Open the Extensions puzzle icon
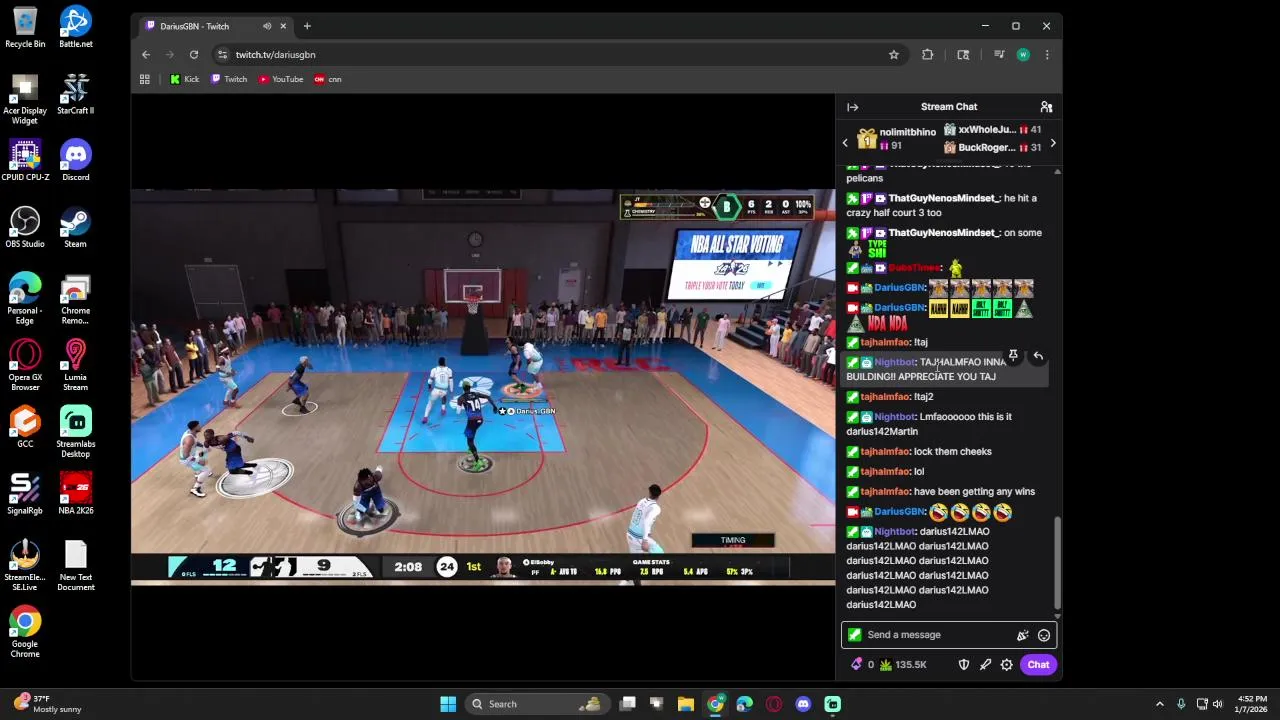Image resolution: width=1280 pixels, height=720 pixels. tap(928, 55)
